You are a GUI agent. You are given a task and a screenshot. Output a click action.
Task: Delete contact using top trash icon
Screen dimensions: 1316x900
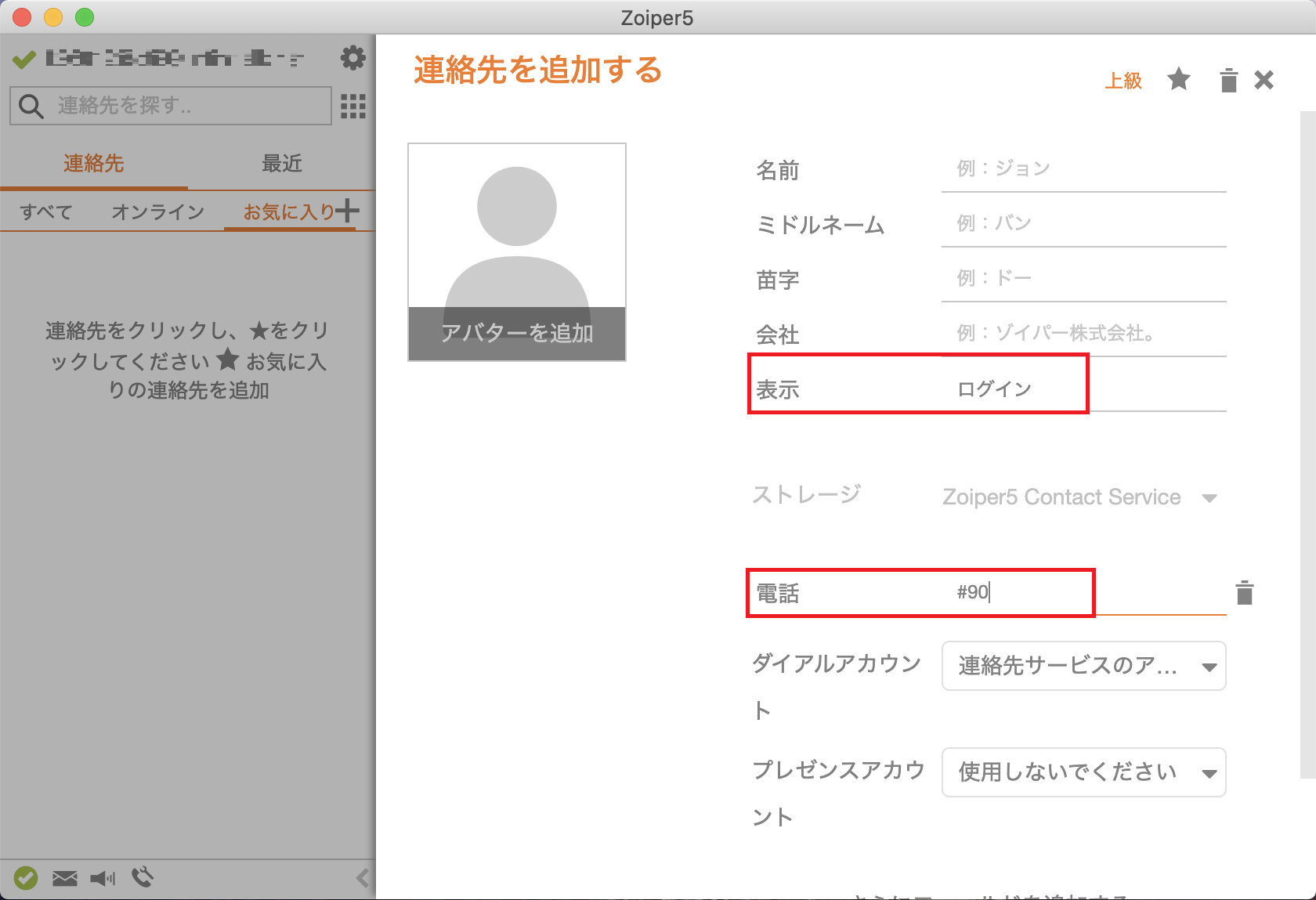pos(1228,80)
